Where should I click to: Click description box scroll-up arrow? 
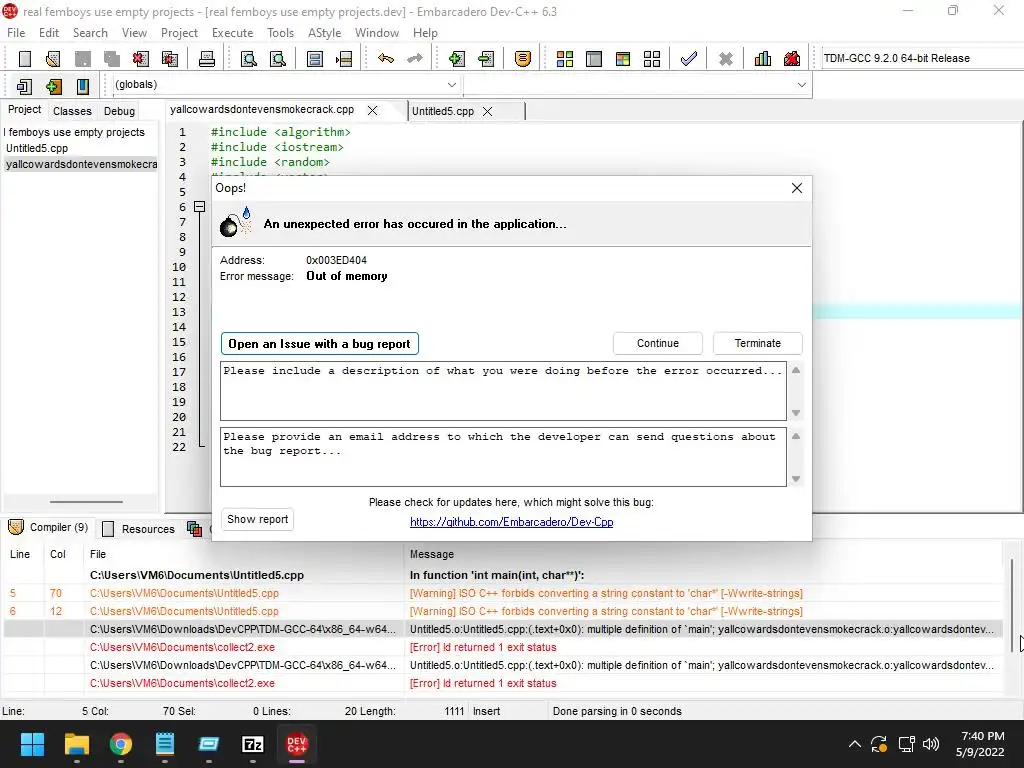(x=796, y=370)
